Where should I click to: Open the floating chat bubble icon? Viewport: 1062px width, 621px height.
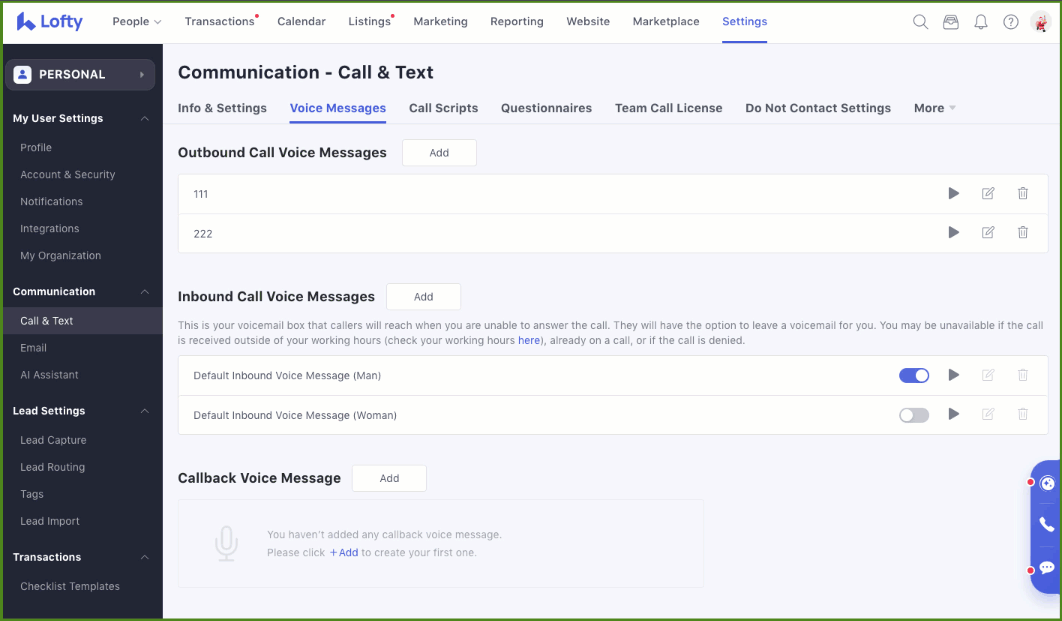pyautogui.click(x=1046, y=568)
